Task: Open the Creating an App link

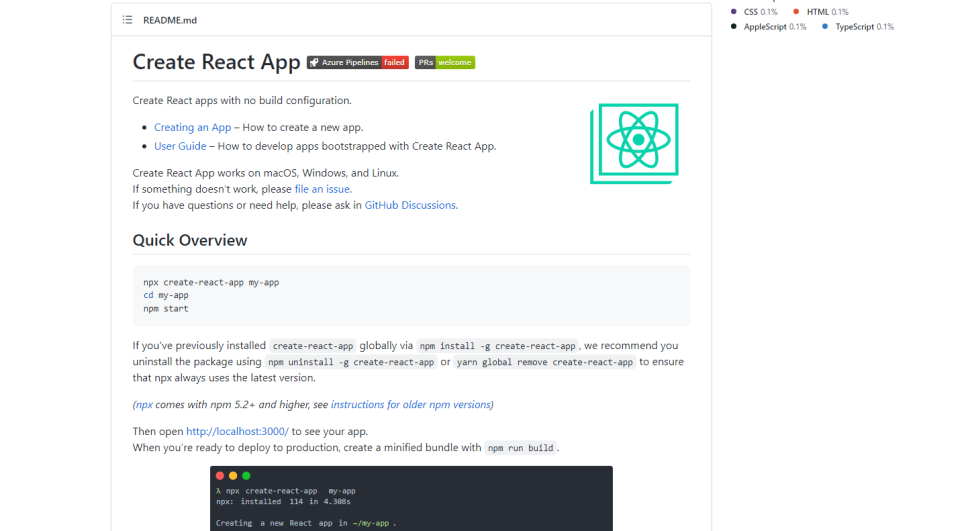Action: click(x=192, y=128)
